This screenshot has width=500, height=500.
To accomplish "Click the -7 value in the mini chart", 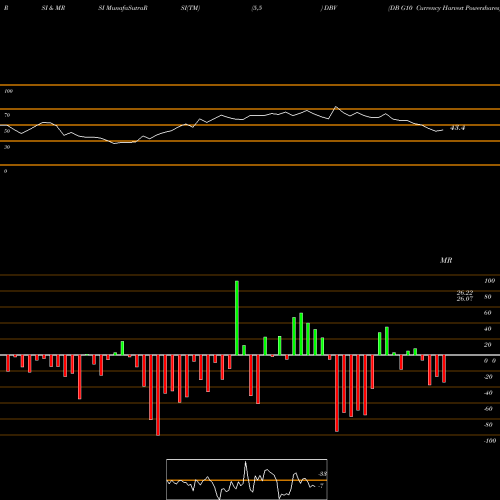I will 321,486.
